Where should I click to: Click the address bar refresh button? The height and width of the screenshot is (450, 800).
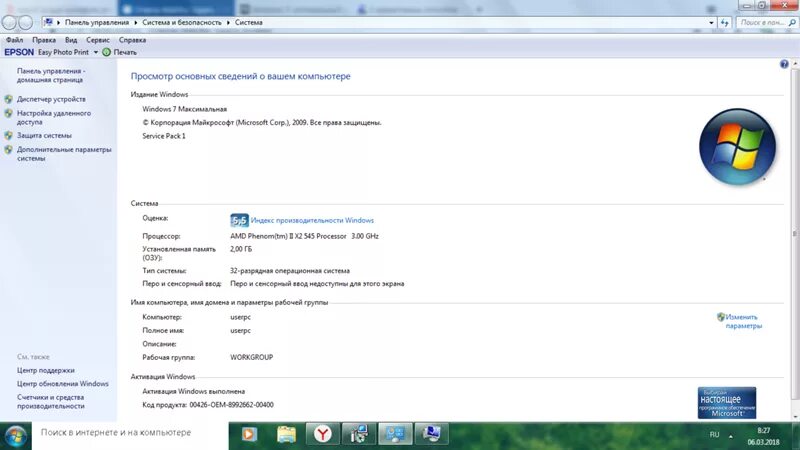pyautogui.click(x=724, y=22)
